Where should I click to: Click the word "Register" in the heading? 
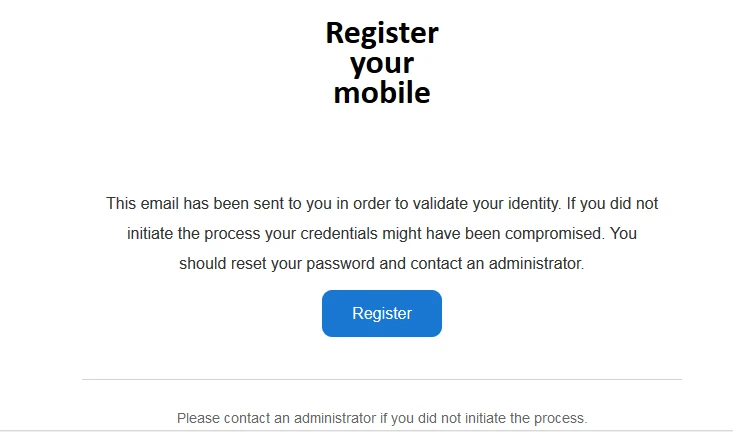point(381,33)
